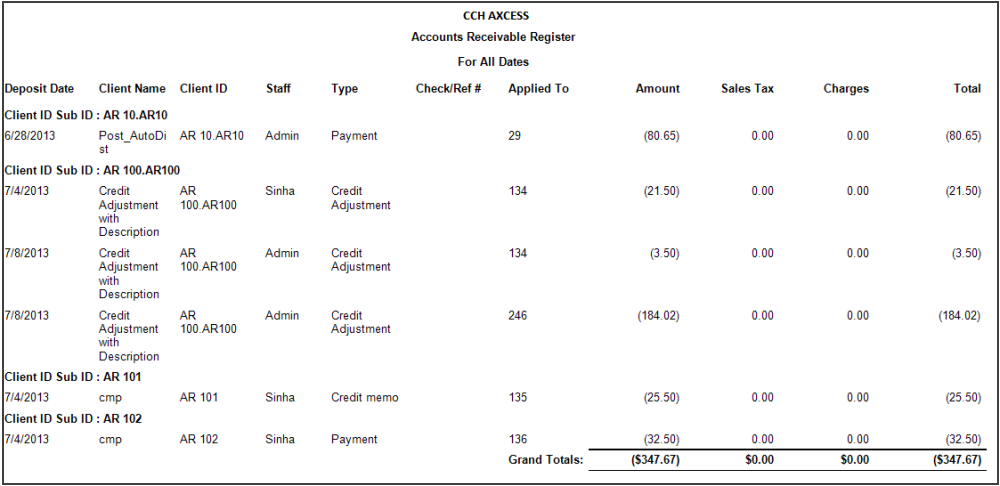Screen dimensions: 1000x486
Task: Select the Accounts Receivable Register report title
Action: (x=493, y=37)
